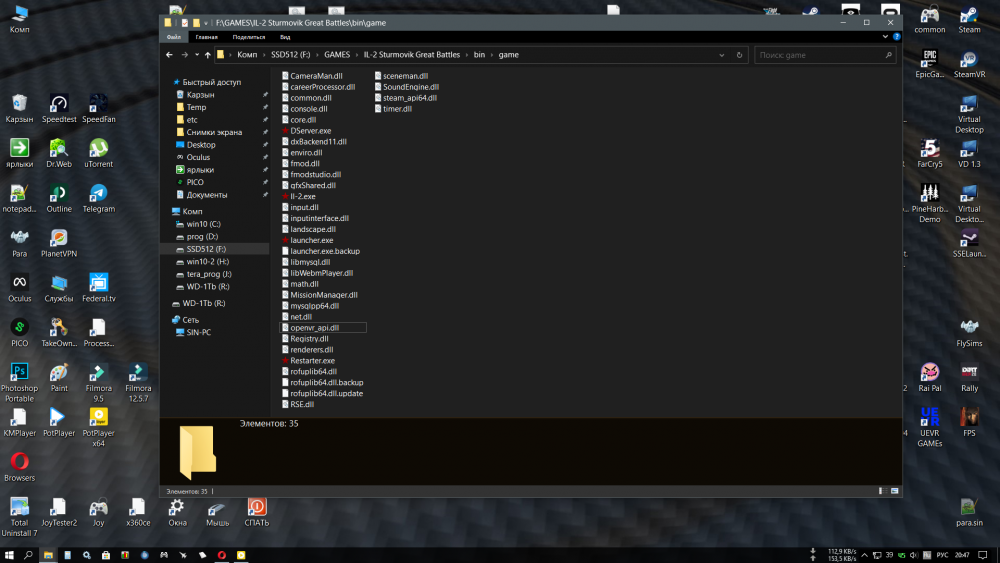
Task: Open the СПАТЬ desktop shortcut
Action: (256, 512)
